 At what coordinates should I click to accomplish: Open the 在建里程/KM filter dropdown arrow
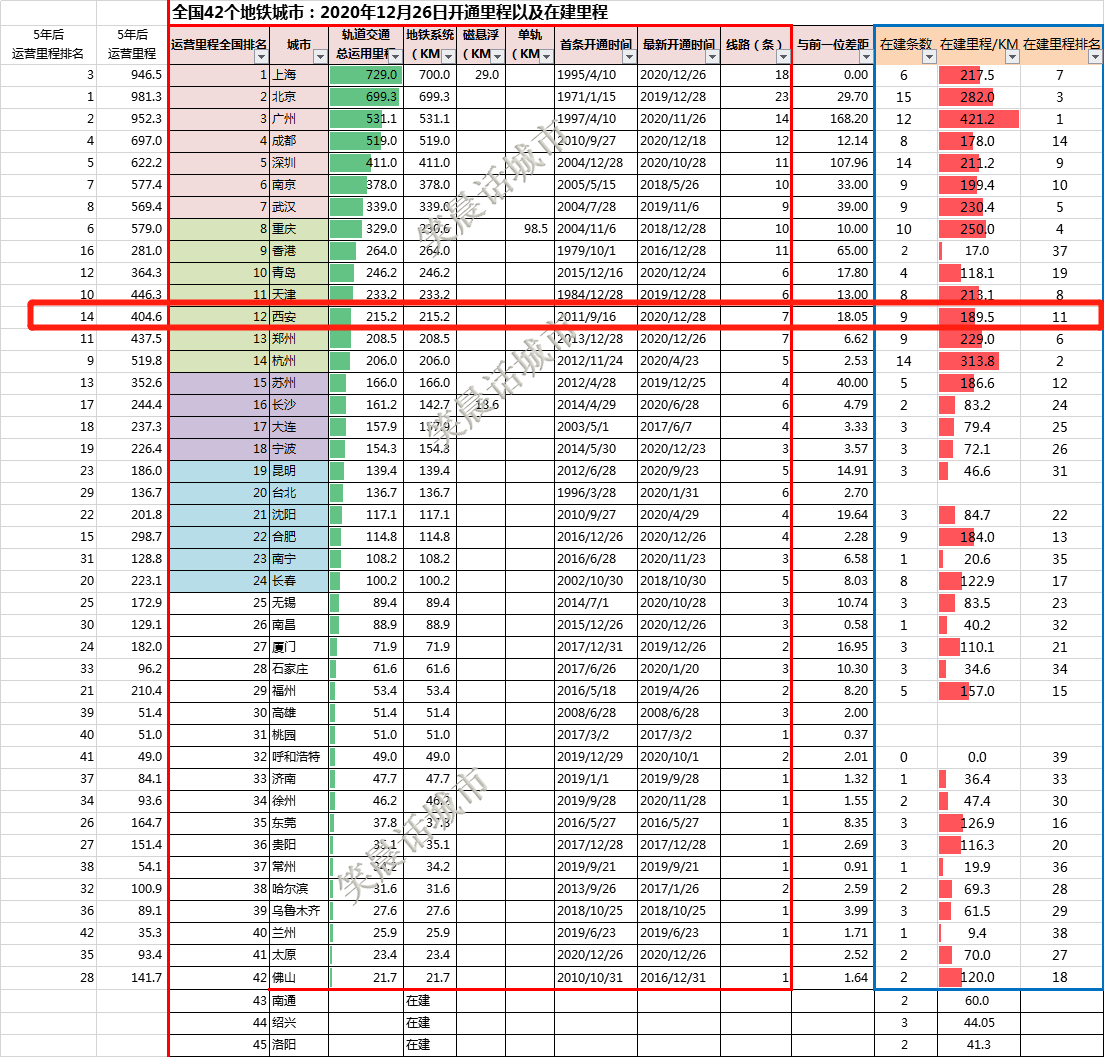(x=1012, y=56)
